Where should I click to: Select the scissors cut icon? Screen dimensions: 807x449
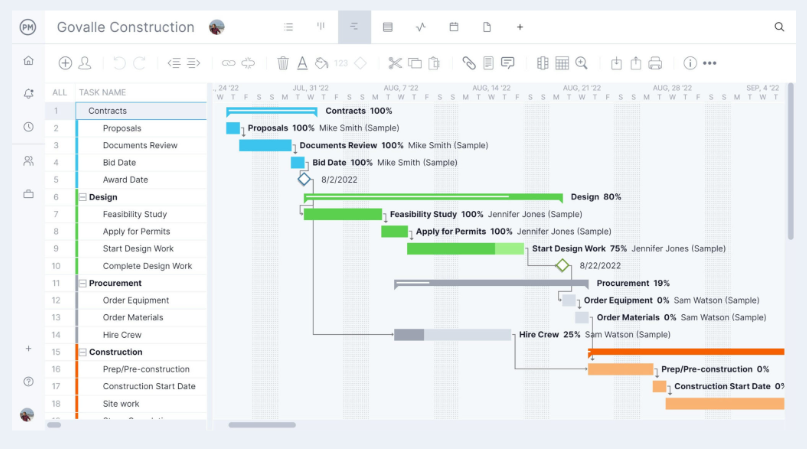pyautogui.click(x=395, y=63)
